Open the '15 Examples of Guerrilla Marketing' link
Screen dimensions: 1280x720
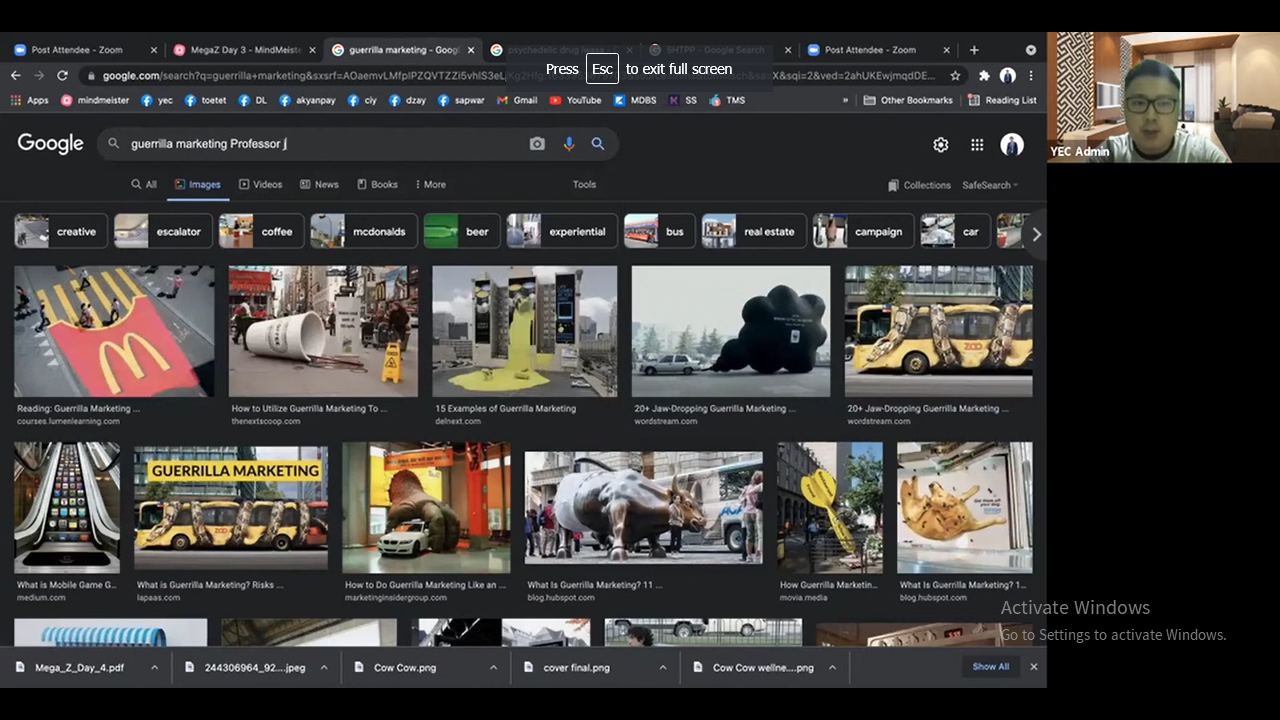click(505, 409)
